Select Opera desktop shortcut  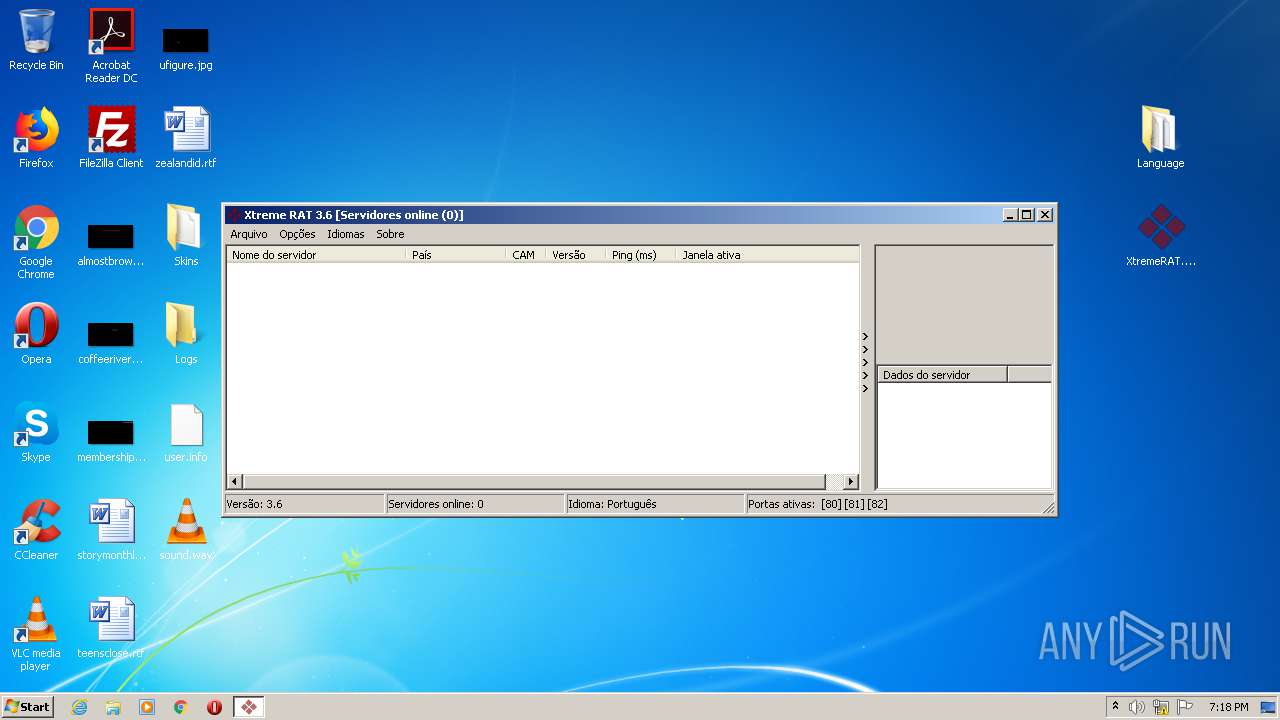tap(36, 334)
